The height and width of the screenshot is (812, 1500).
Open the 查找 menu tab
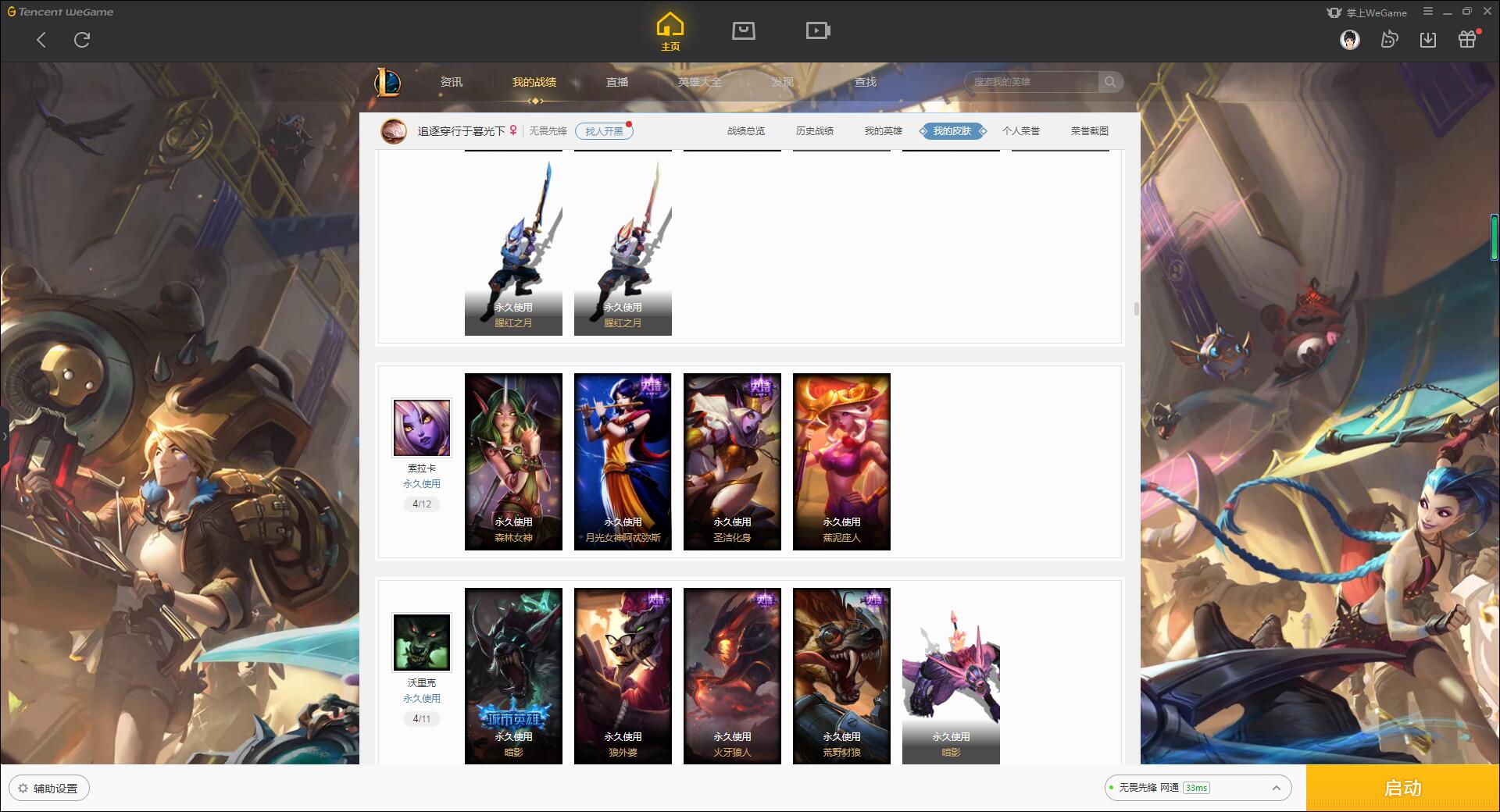(866, 82)
